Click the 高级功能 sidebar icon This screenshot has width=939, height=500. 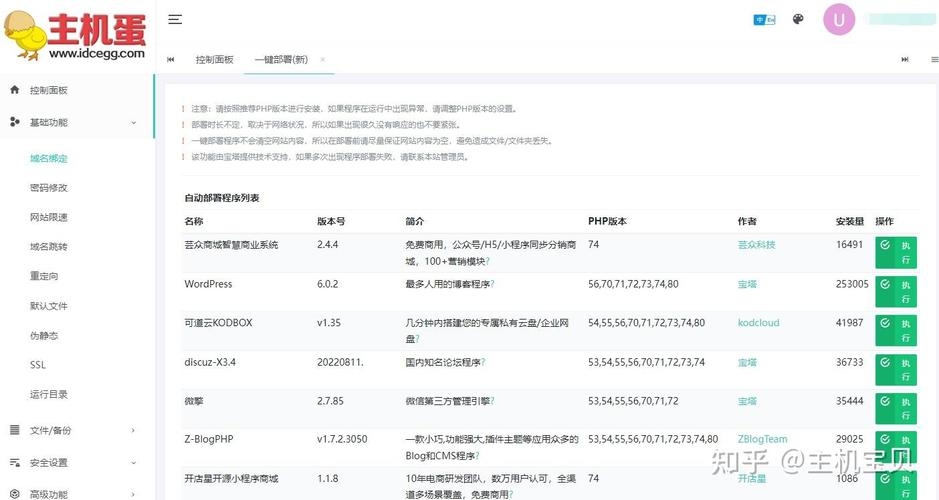tap(15, 494)
